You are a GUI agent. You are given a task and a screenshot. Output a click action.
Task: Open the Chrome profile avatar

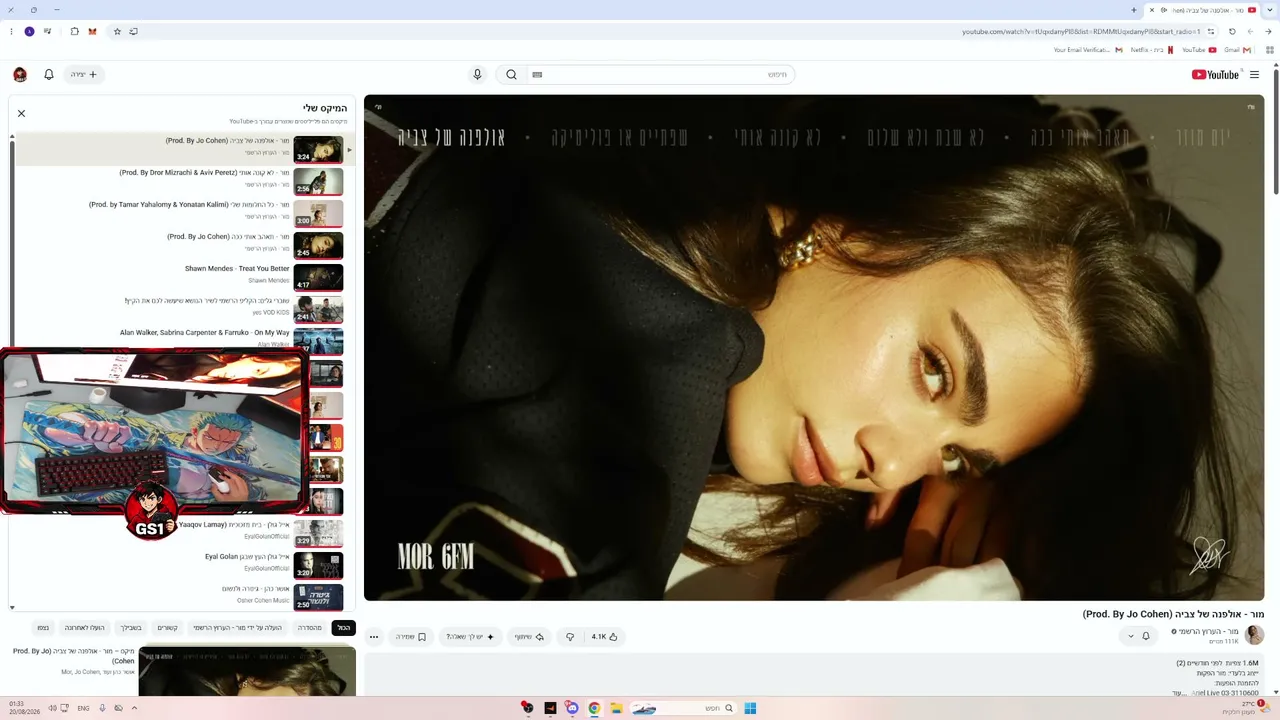click(x=30, y=32)
